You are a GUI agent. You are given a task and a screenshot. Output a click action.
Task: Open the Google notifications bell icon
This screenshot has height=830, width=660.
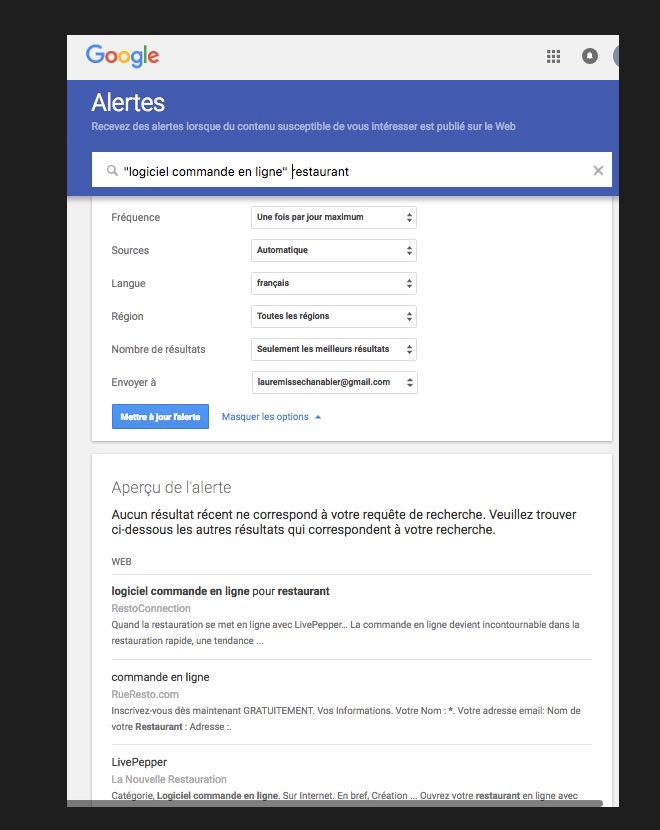(x=590, y=56)
